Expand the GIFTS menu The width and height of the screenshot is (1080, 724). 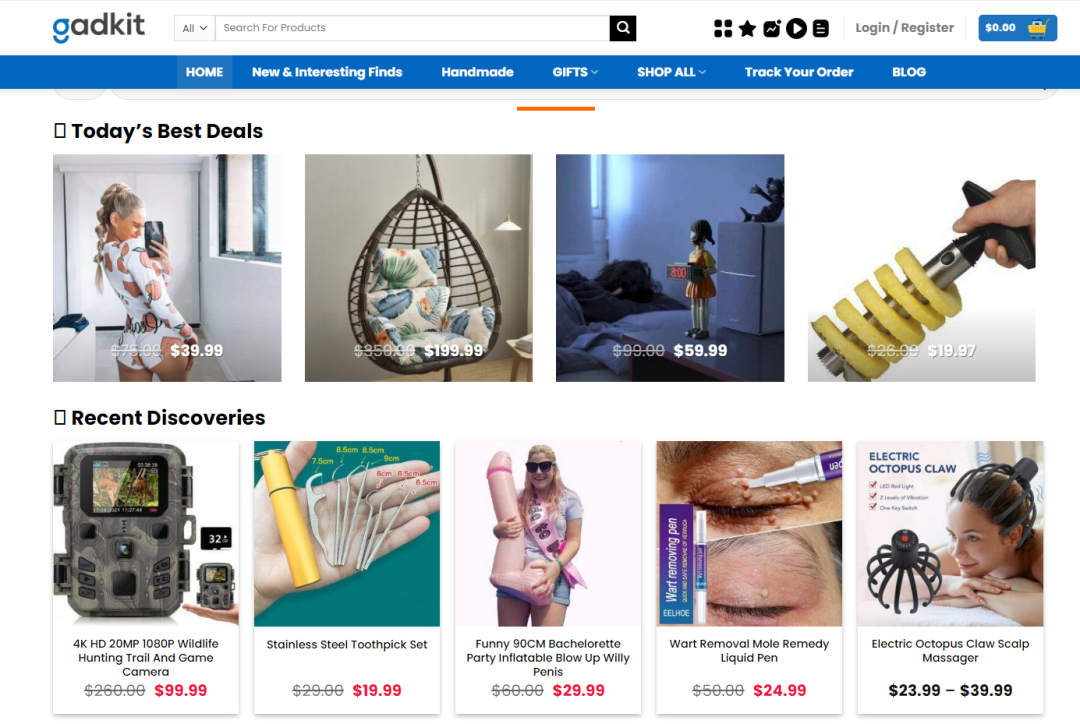[x=575, y=72]
